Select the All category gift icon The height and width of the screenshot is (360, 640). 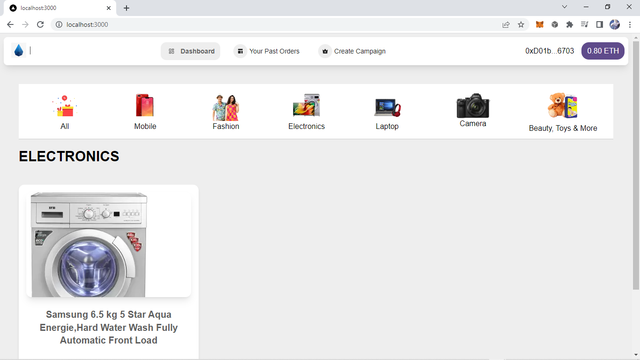tap(64, 106)
